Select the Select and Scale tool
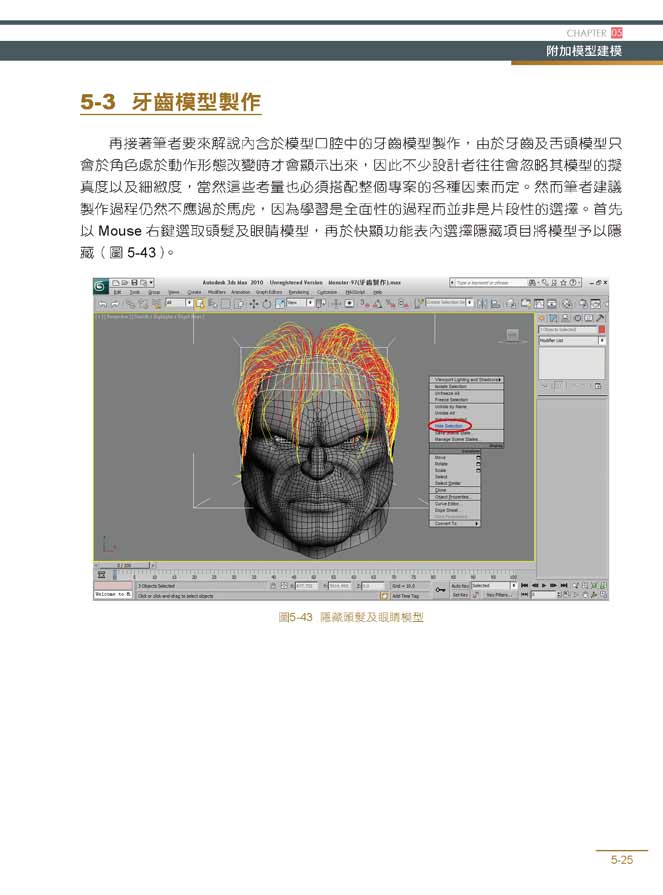 [280, 304]
